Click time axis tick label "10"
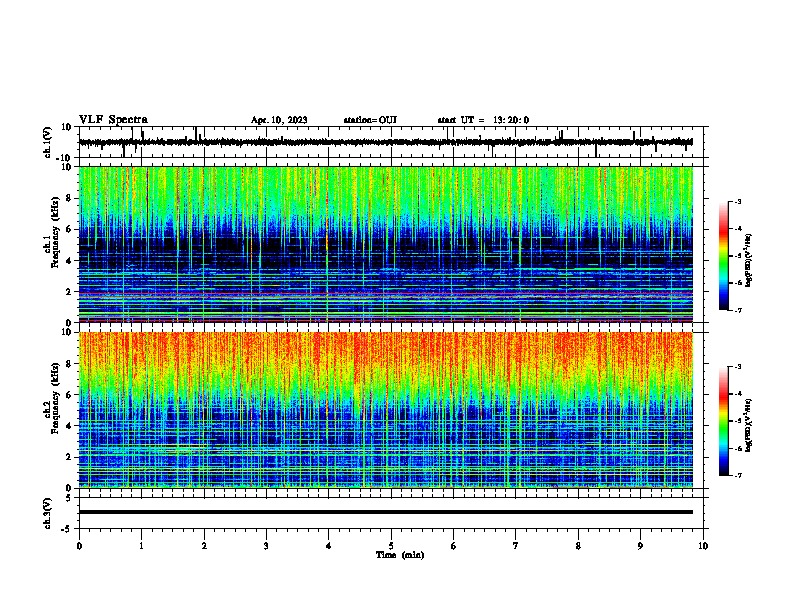 point(703,546)
